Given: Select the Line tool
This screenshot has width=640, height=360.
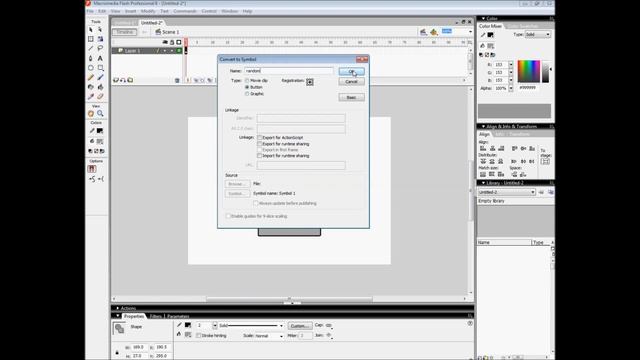Looking at the screenshot, I should [91, 49].
